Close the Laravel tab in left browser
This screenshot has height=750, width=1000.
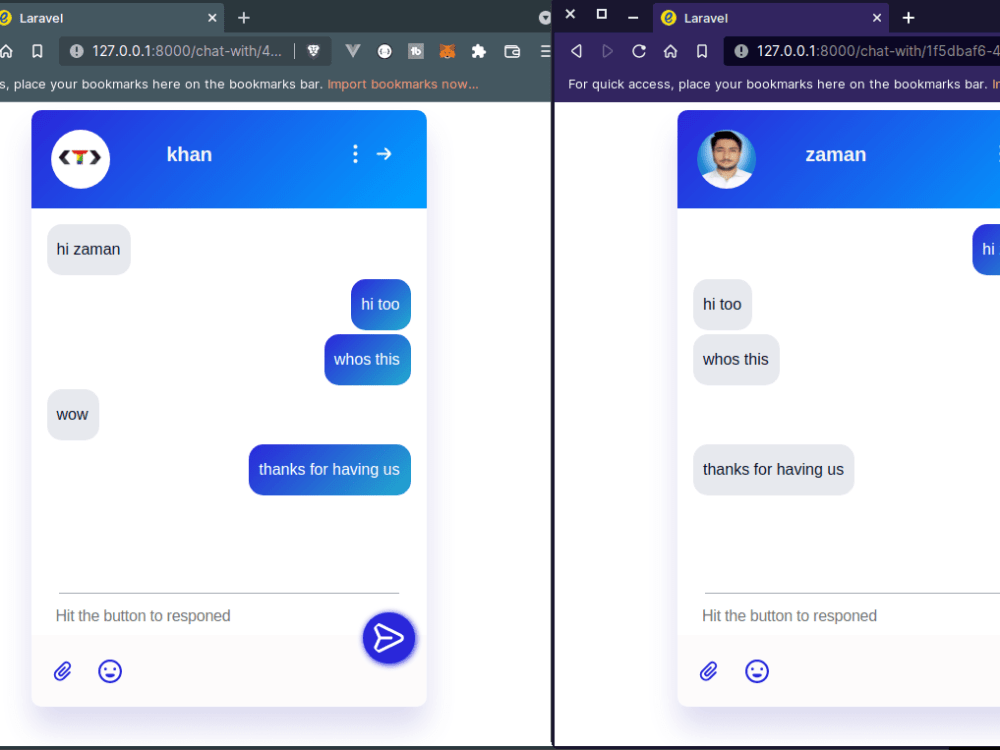pyautogui.click(x=212, y=18)
